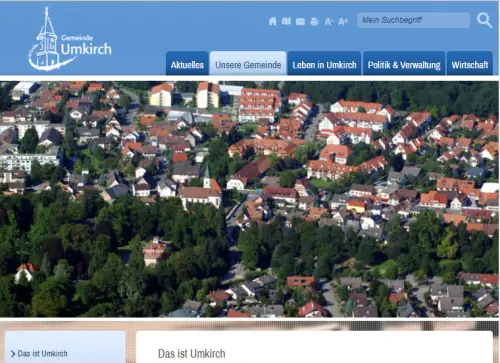The width and height of the screenshot is (500, 363).
Task: Click the Das ist Umkirch heading
Action: 192,354
